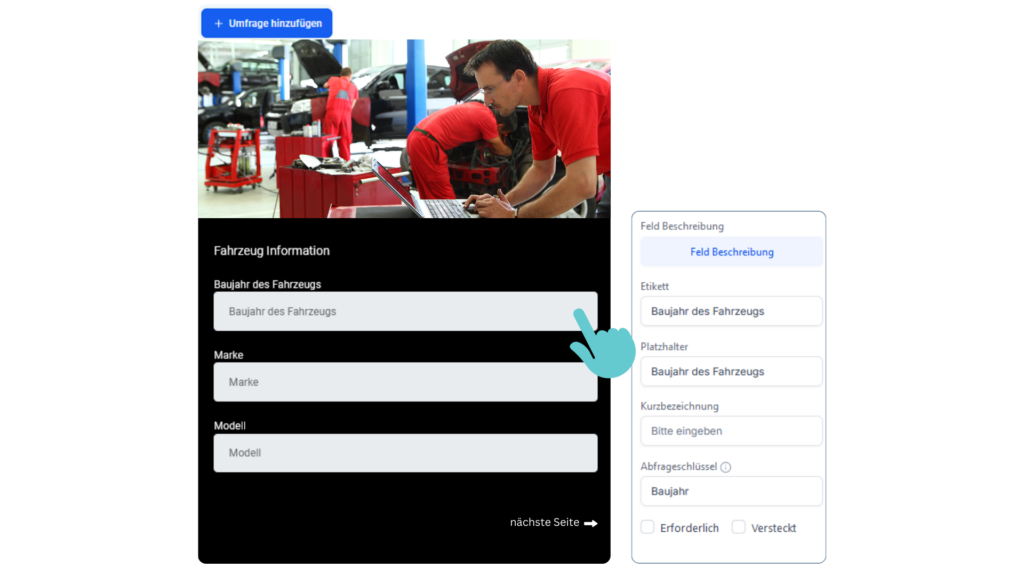Click the arrow icon beside nächste Seite
Image resolution: width=1024 pixels, height=576 pixels.
click(x=591, y=523)
